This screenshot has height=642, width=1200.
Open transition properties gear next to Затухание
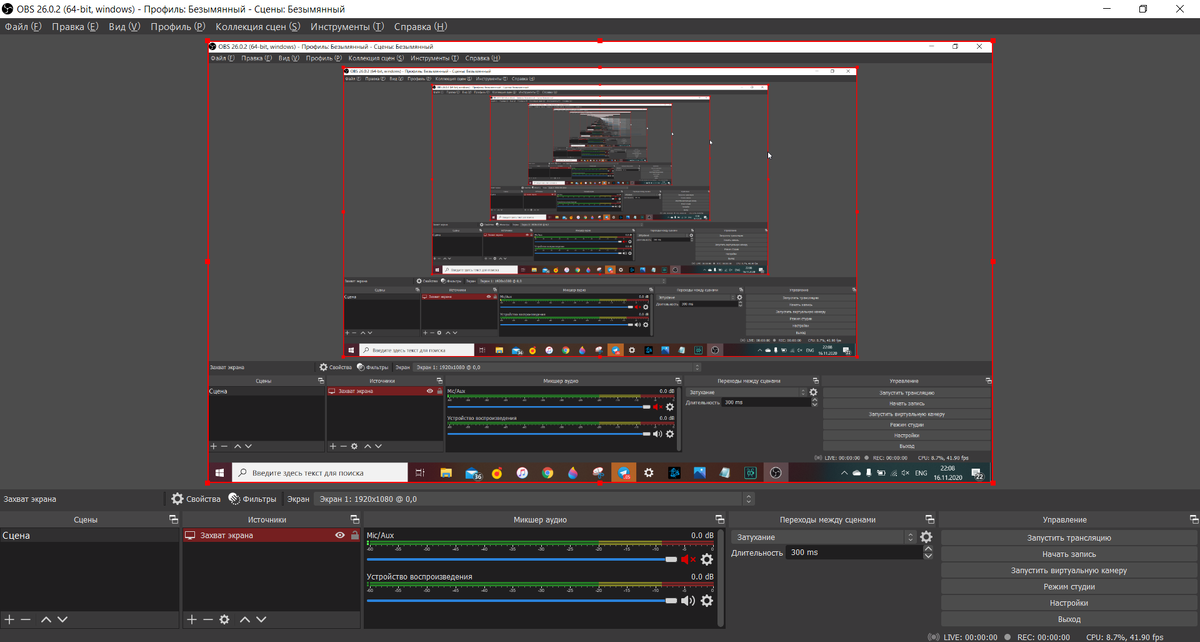coord(926,537)
